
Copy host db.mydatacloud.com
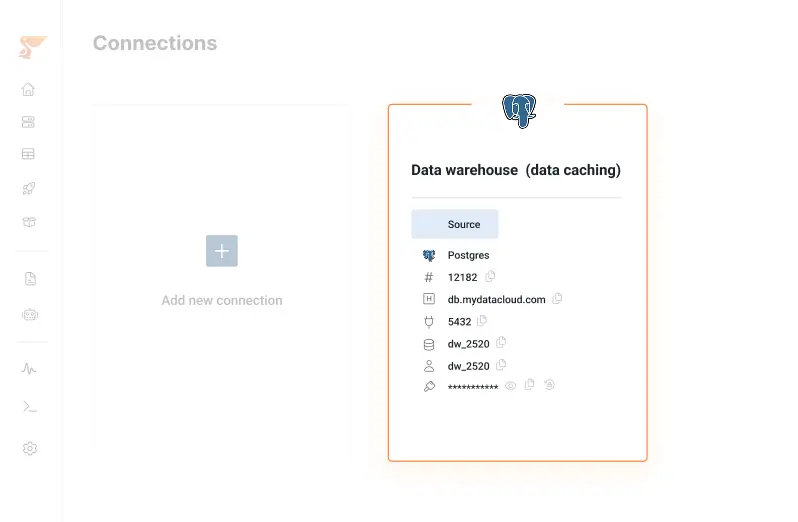click(557, 298)
